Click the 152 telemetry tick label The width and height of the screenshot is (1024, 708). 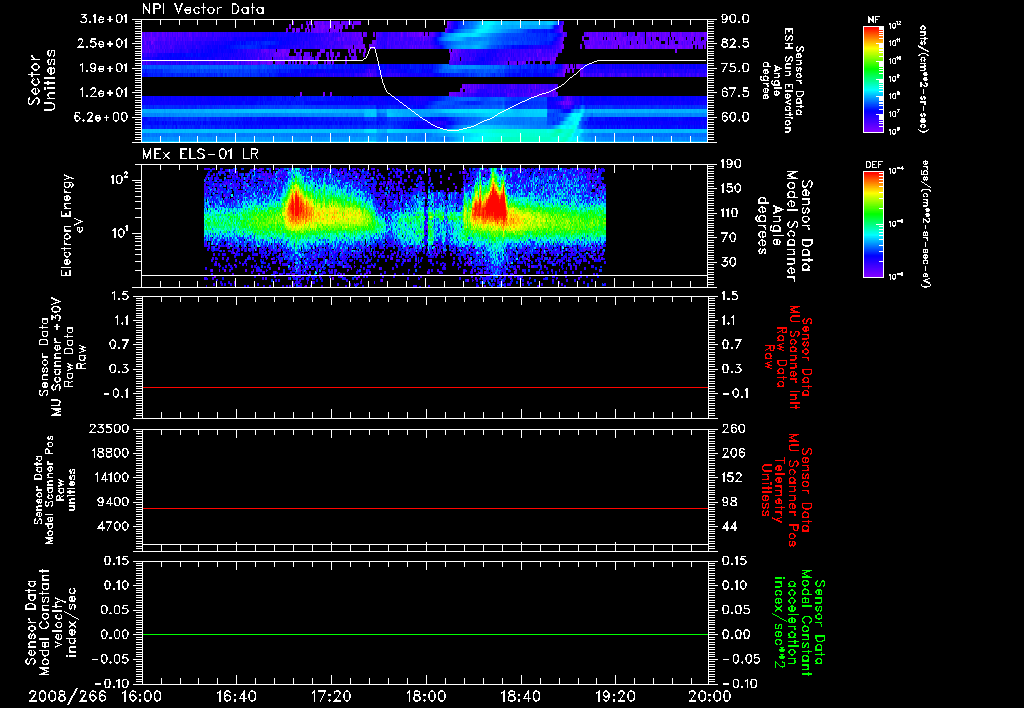click(x=732, y=477)
